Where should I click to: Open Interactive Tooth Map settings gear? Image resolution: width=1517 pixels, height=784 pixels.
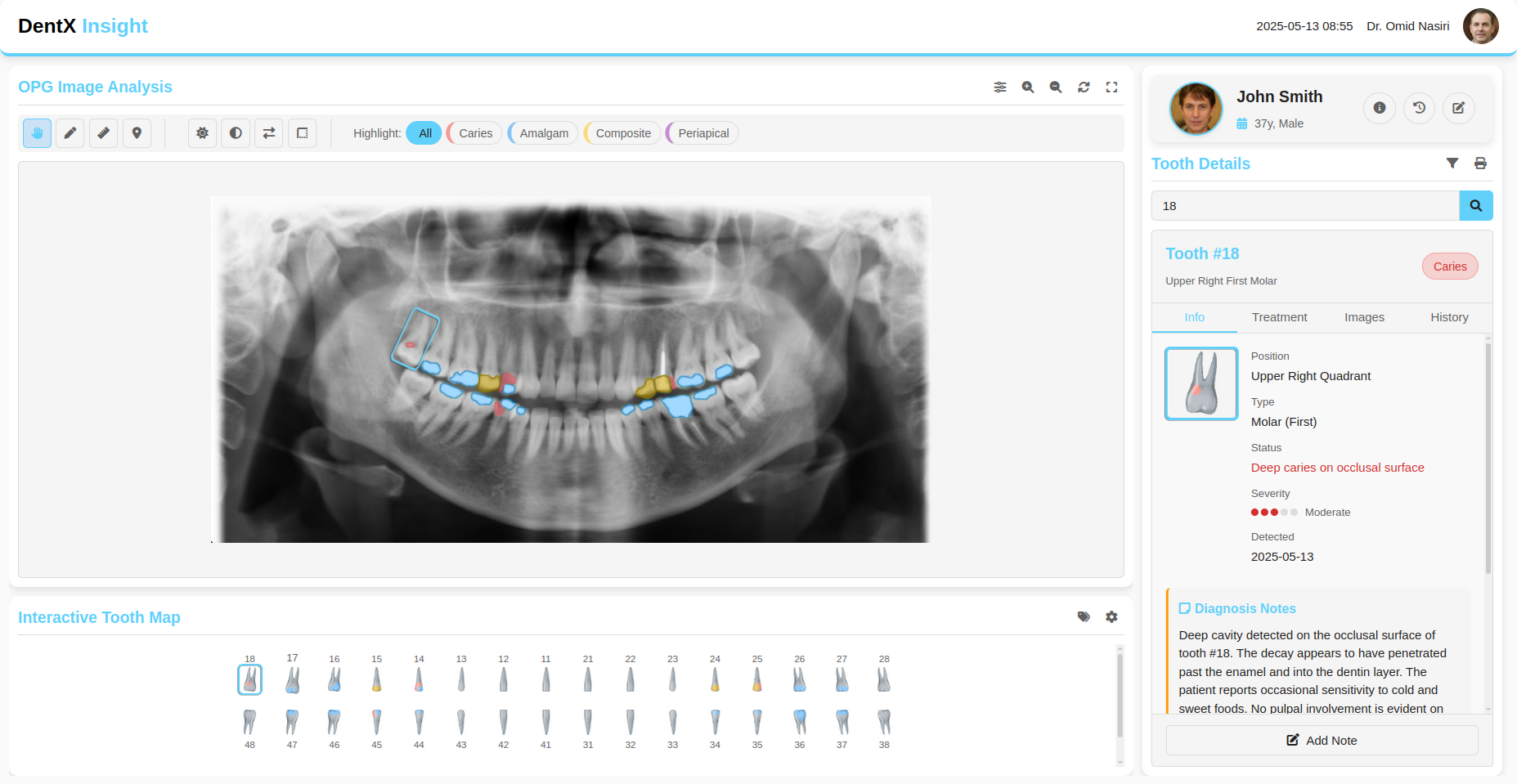point(1111,617)
